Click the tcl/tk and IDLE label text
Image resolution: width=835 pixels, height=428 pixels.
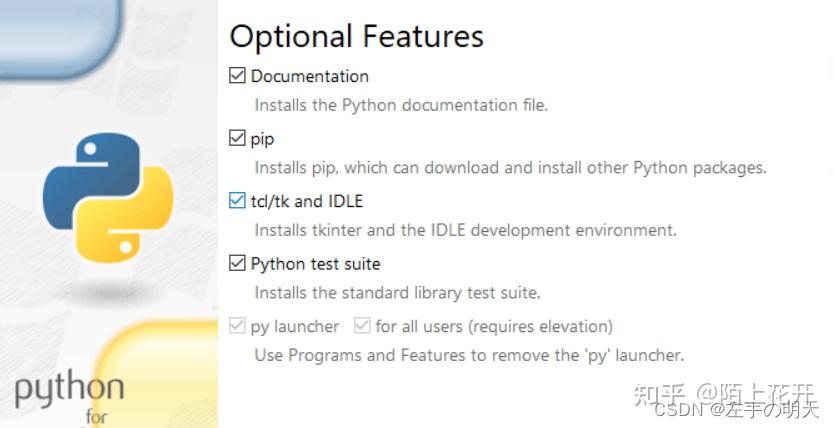pyautogui.click(x=306, y=202)
